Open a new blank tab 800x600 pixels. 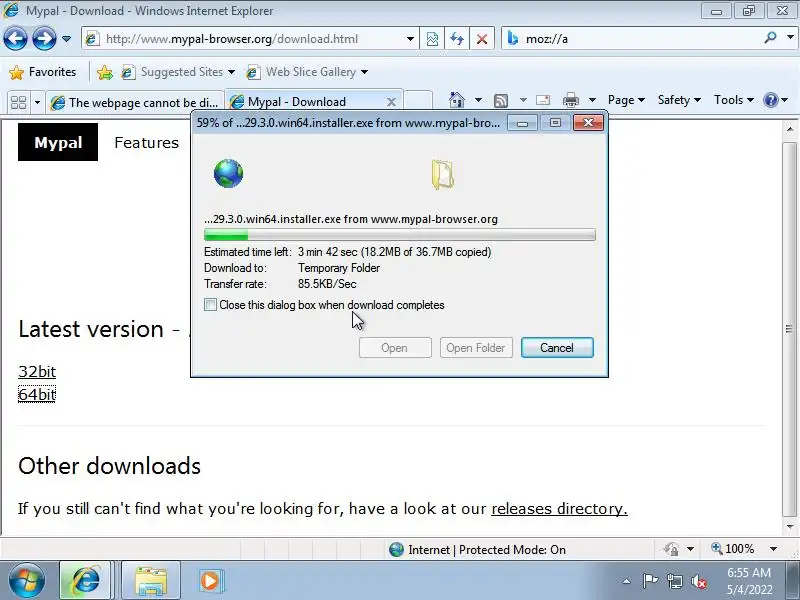pos(418,101)
